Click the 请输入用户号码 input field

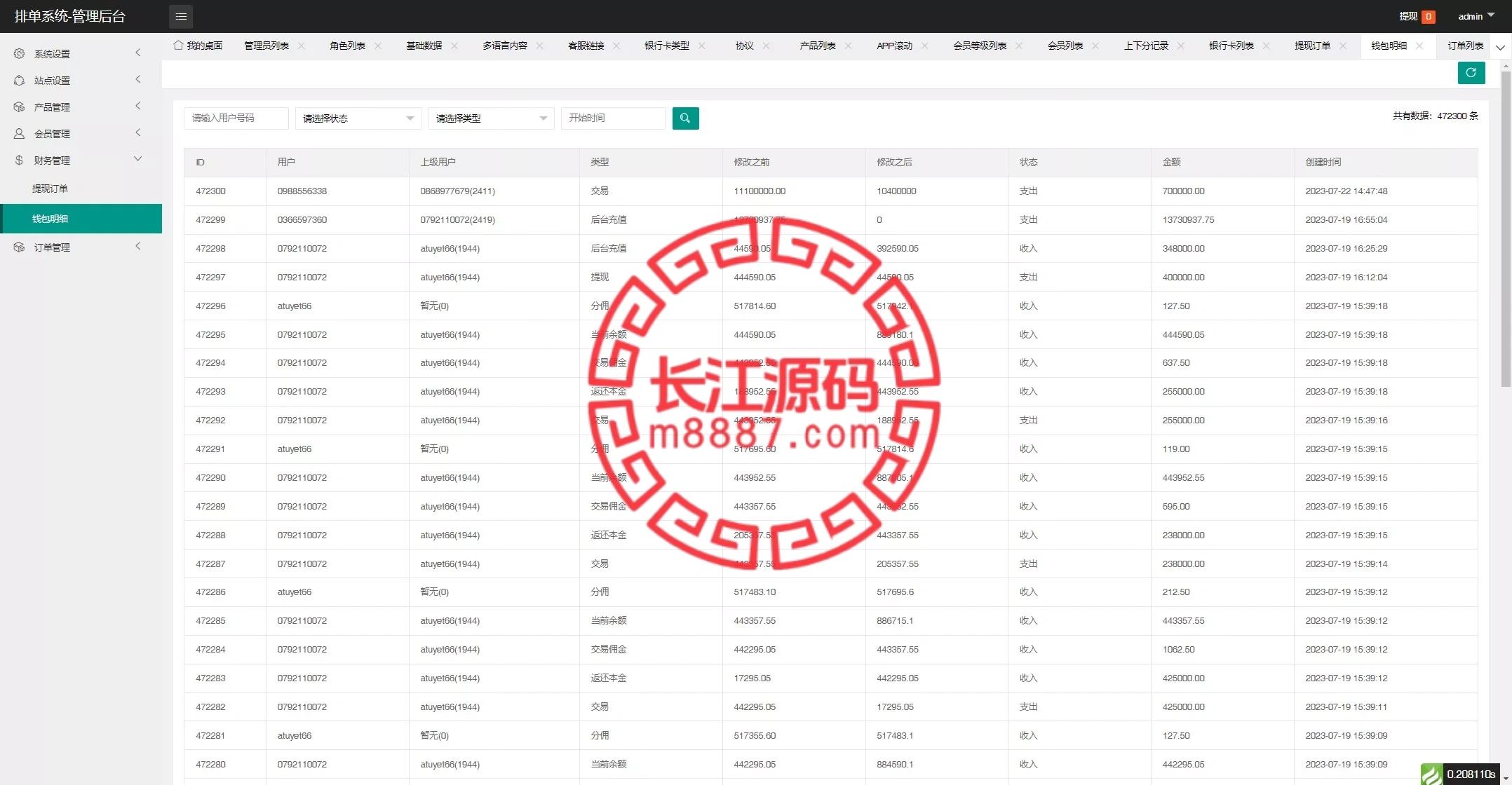point(236,118)
